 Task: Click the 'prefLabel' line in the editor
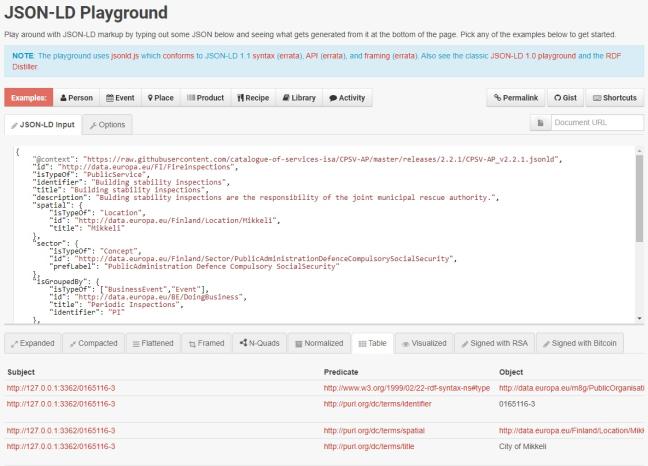[194, 266]
